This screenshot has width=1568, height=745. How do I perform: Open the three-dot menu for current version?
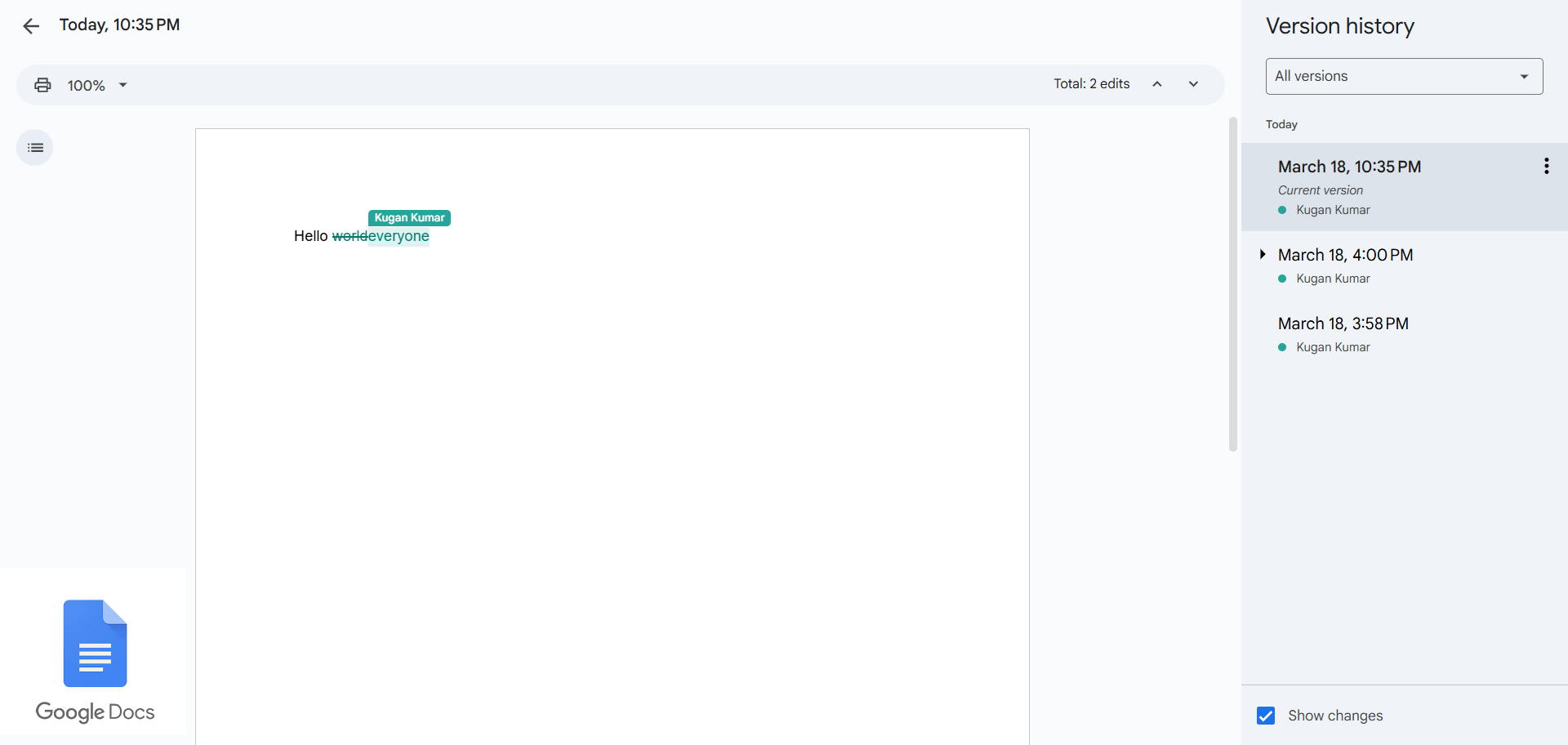coord(1546,166)
